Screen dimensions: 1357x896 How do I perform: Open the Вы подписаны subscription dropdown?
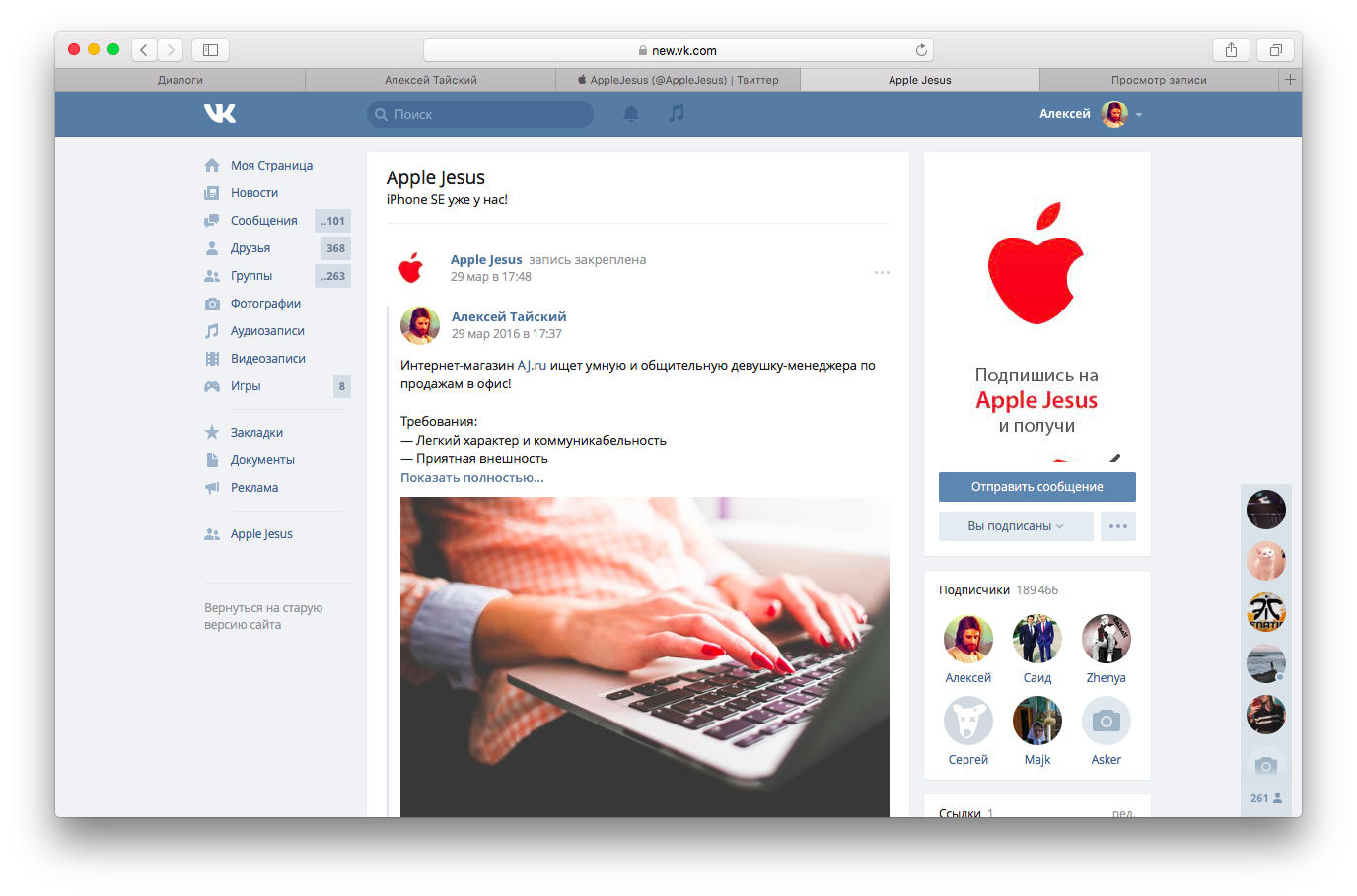(x=1016, y=526)
